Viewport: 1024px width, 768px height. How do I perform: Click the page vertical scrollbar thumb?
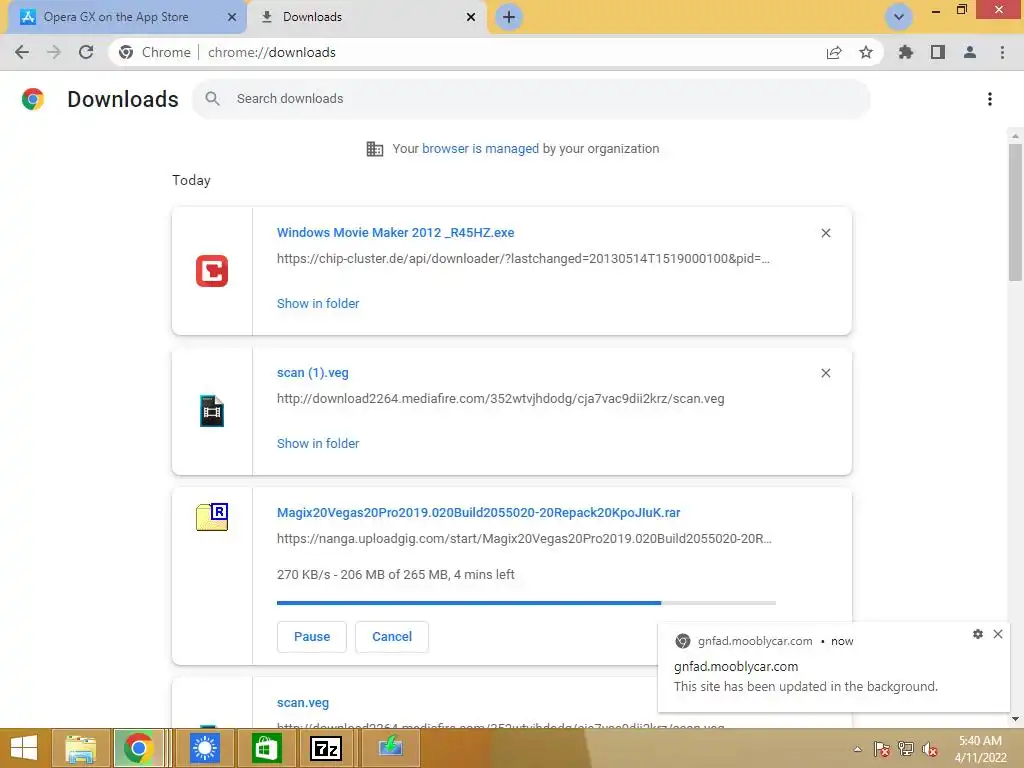1015,212
